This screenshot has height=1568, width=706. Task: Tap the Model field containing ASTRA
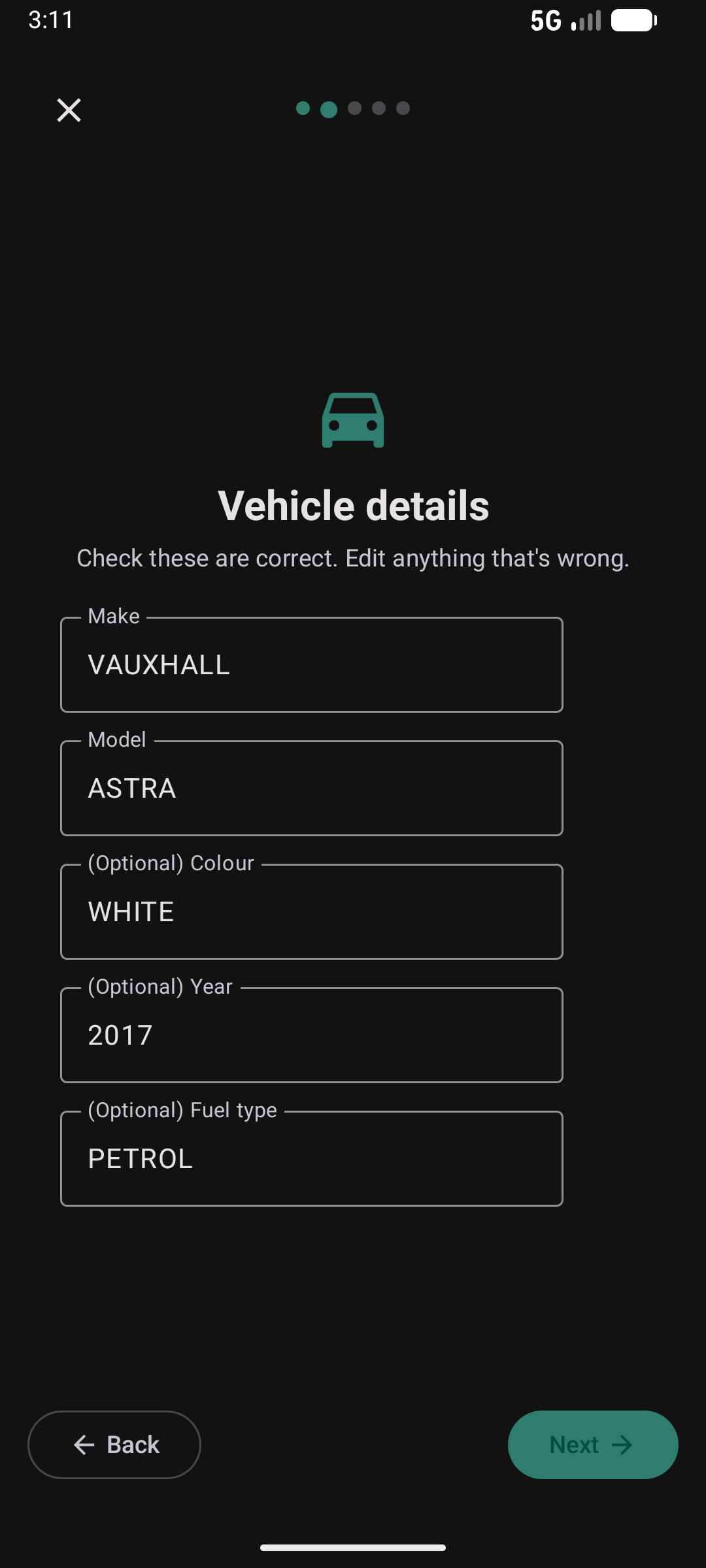[x=312, y=787]
